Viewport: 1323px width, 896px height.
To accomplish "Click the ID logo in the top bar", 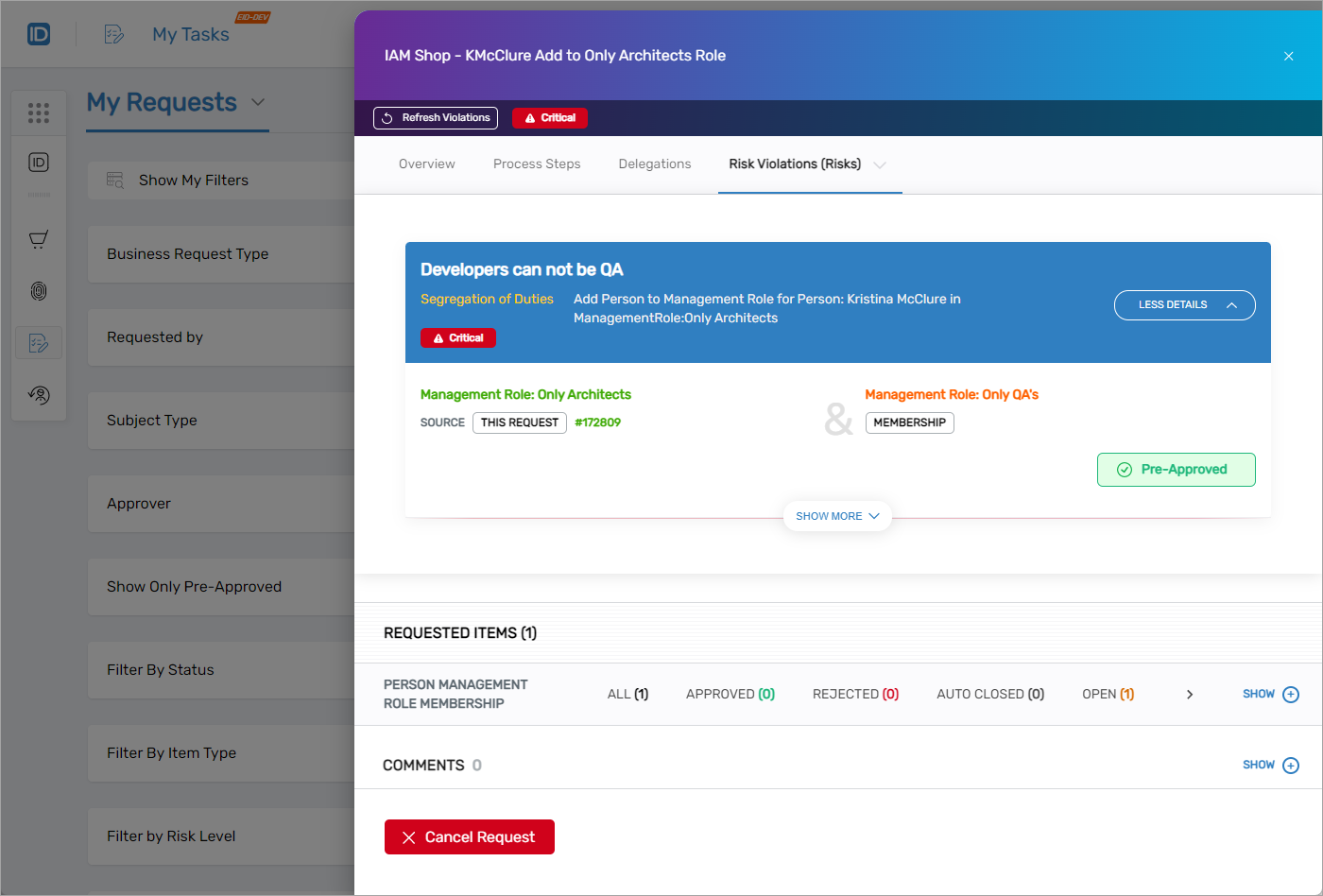I will click(x=38, y=33).
